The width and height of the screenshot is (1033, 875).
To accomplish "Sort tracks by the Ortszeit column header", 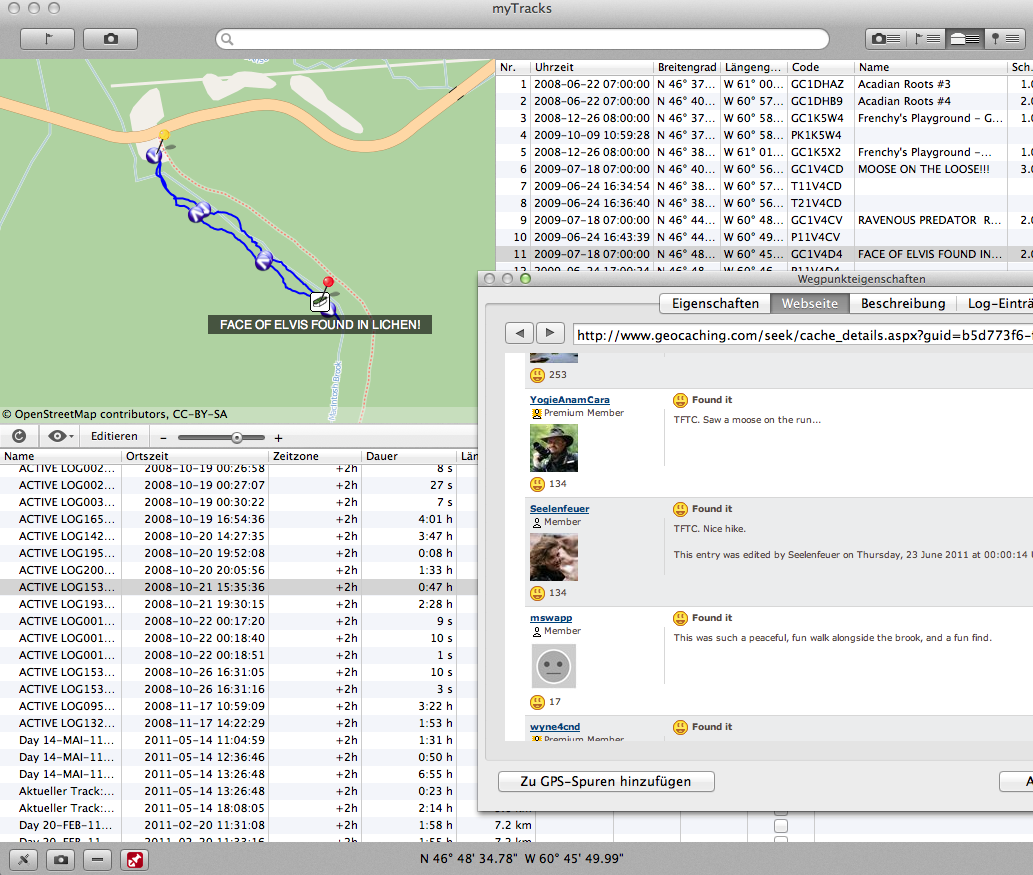I will pos(195,456).
